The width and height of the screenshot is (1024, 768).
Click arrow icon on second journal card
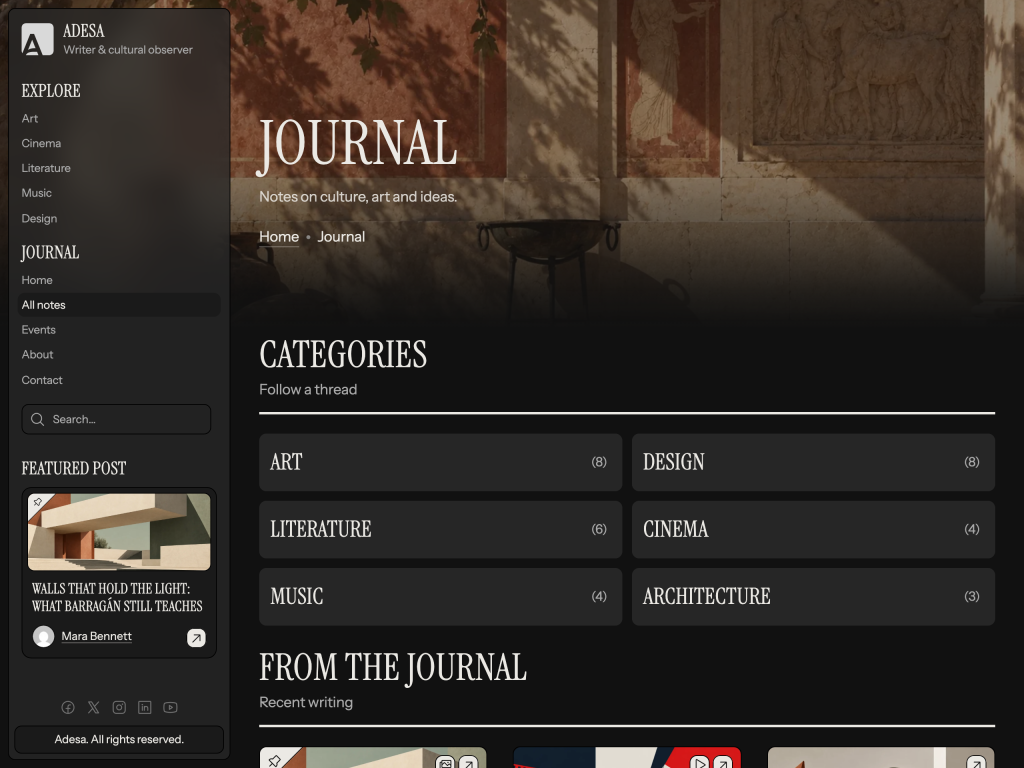tap(723, 763)
